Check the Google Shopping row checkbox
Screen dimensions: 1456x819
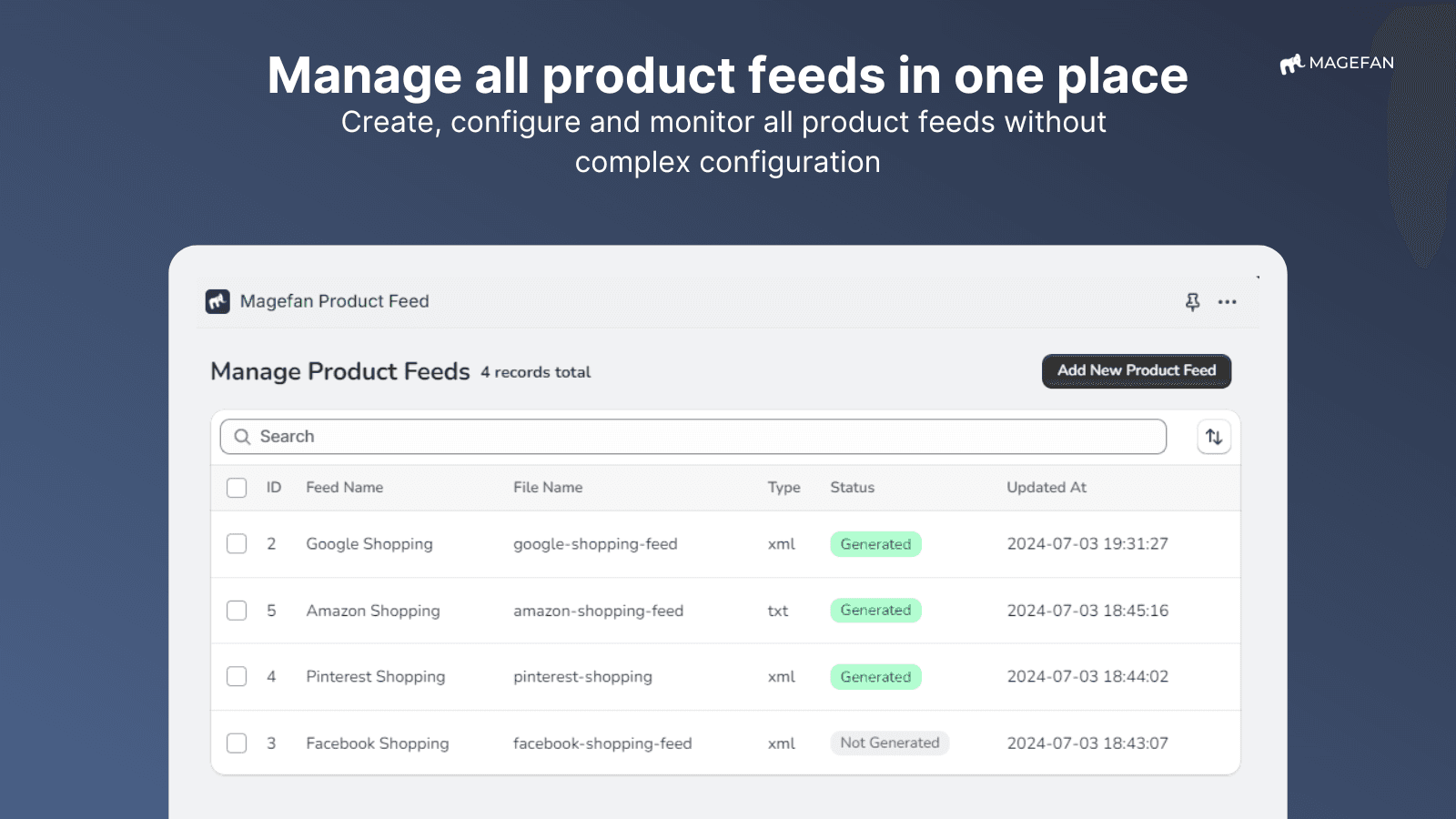tap(237, 544)
